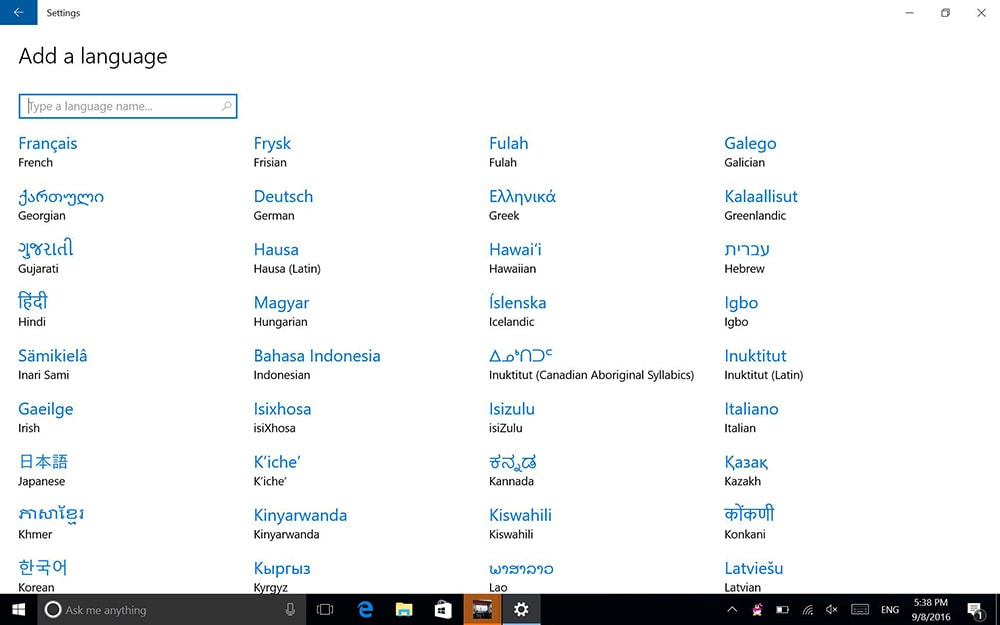Image resolution: width=1000 pixels, height=625 pixels.
Task: Select Français (French) language
Action: pyautogui.click(x=48, y=144)
